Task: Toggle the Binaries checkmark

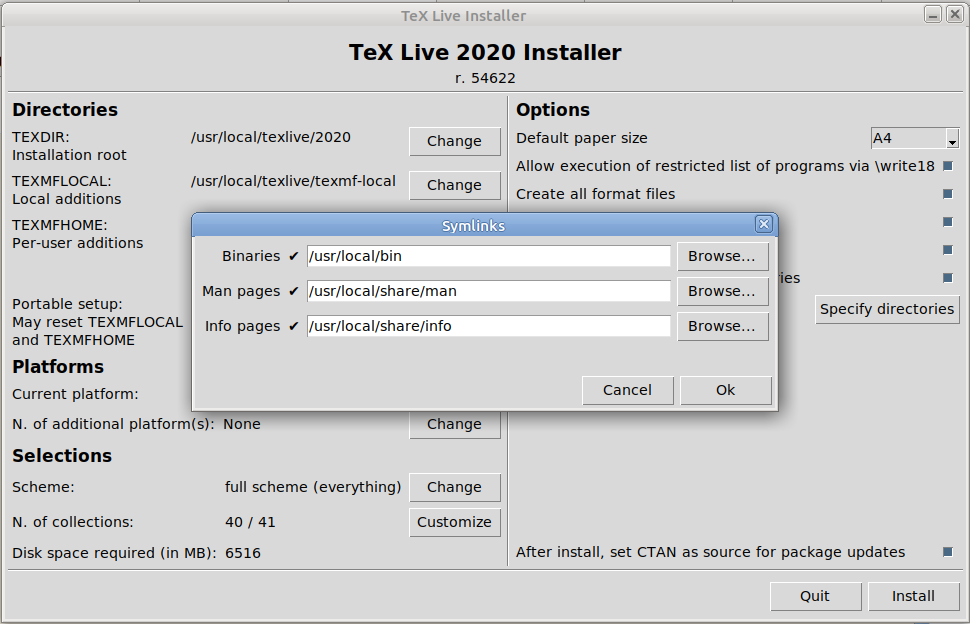Action: tap(294, 256)
